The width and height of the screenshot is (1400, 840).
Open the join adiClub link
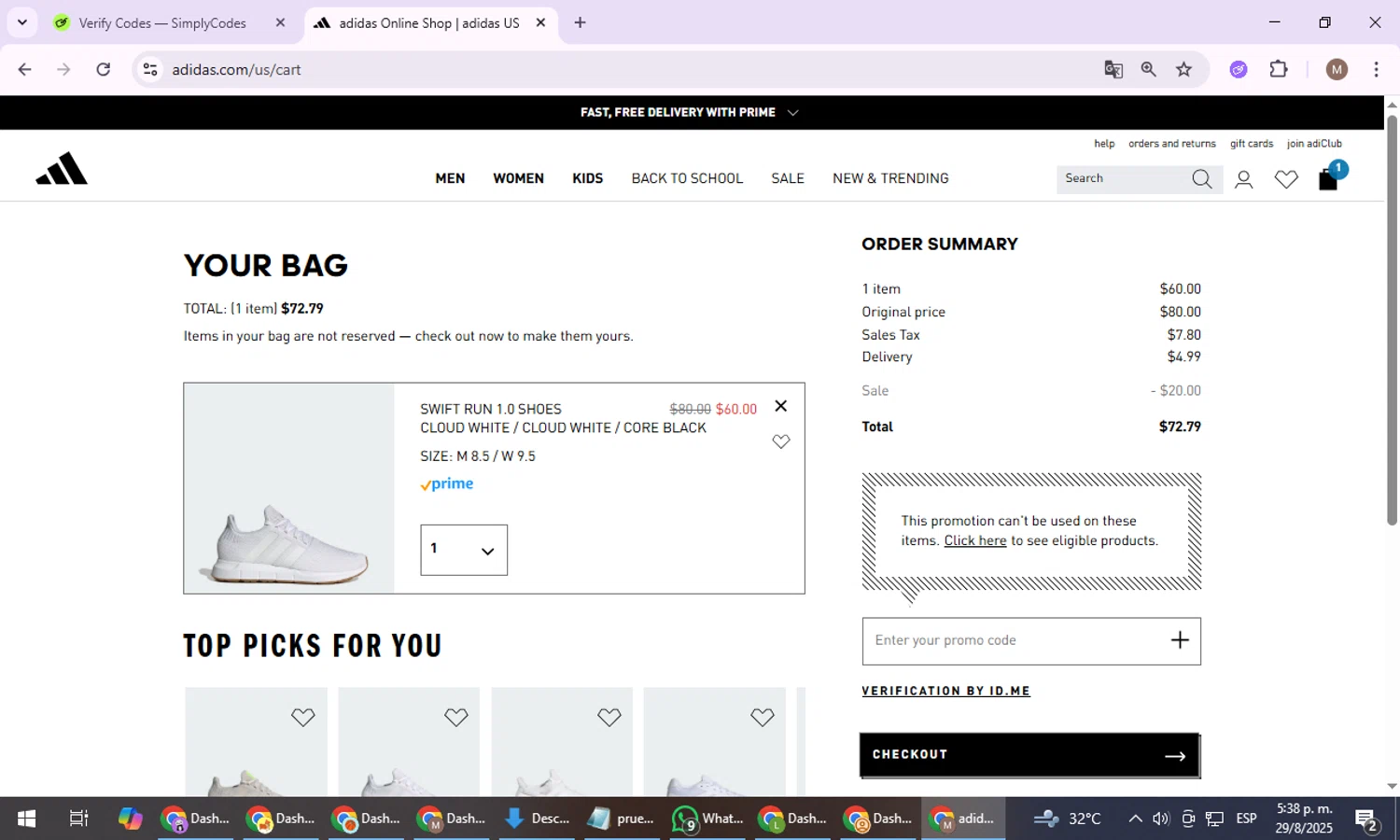pos(1314,144)
